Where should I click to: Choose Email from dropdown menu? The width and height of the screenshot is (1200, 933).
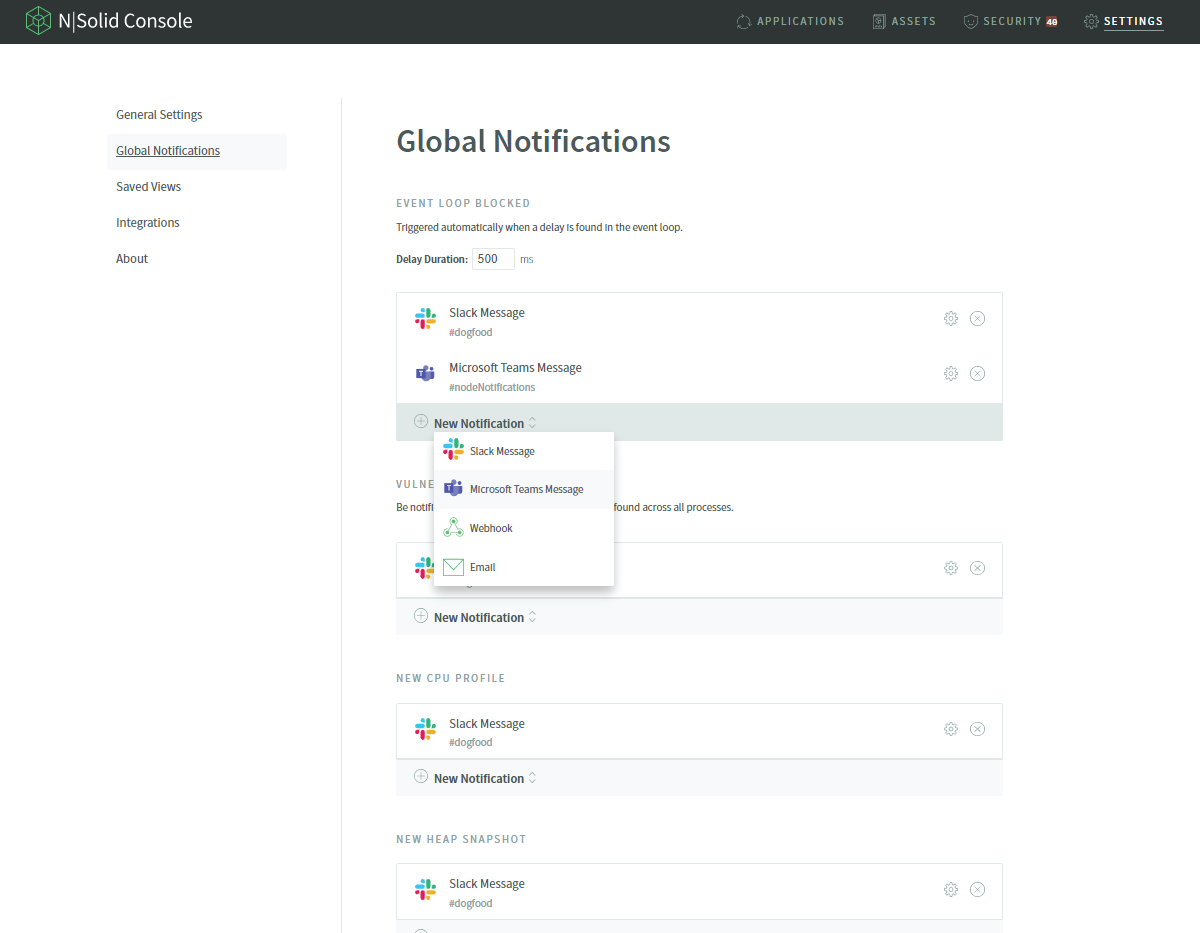point(524,567)
